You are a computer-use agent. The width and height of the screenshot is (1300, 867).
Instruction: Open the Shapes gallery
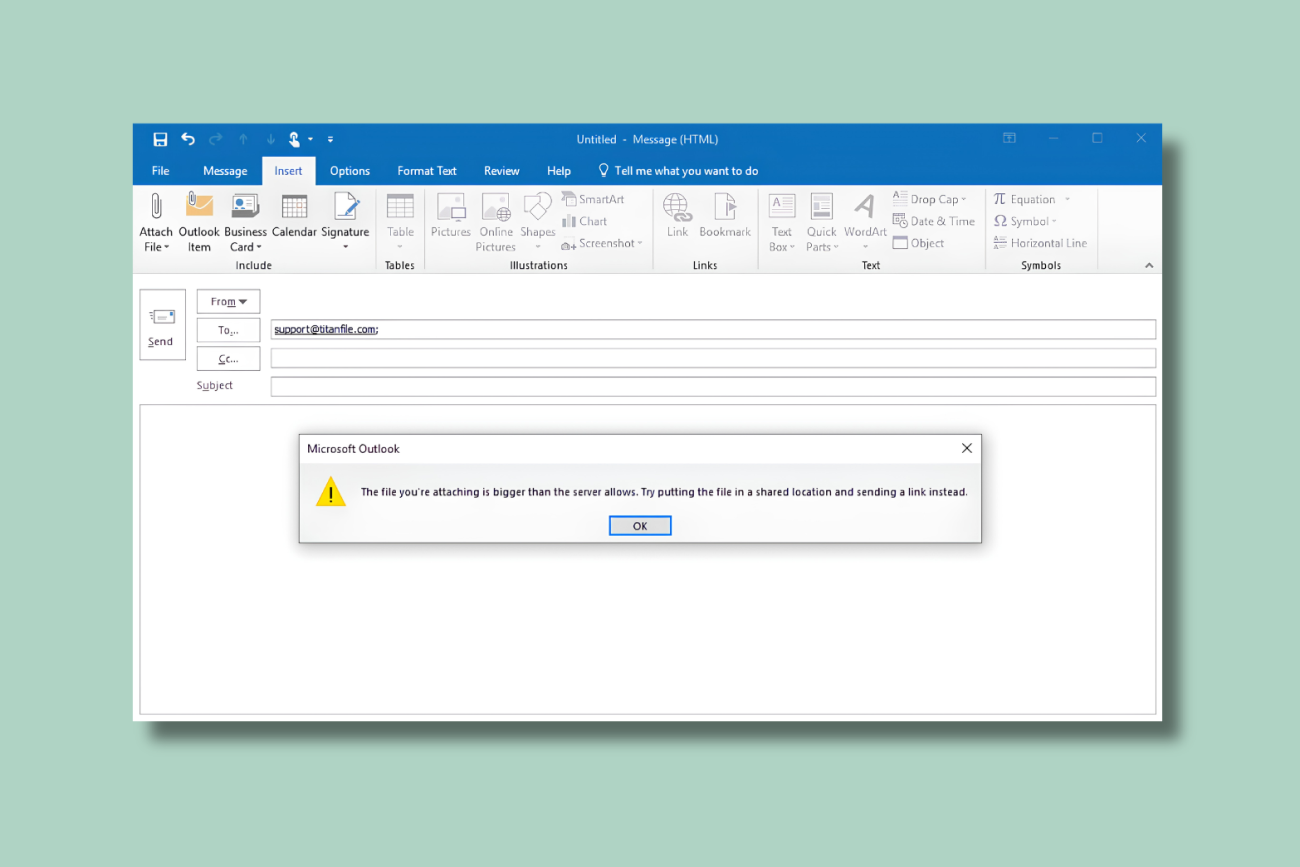(537, 222)
